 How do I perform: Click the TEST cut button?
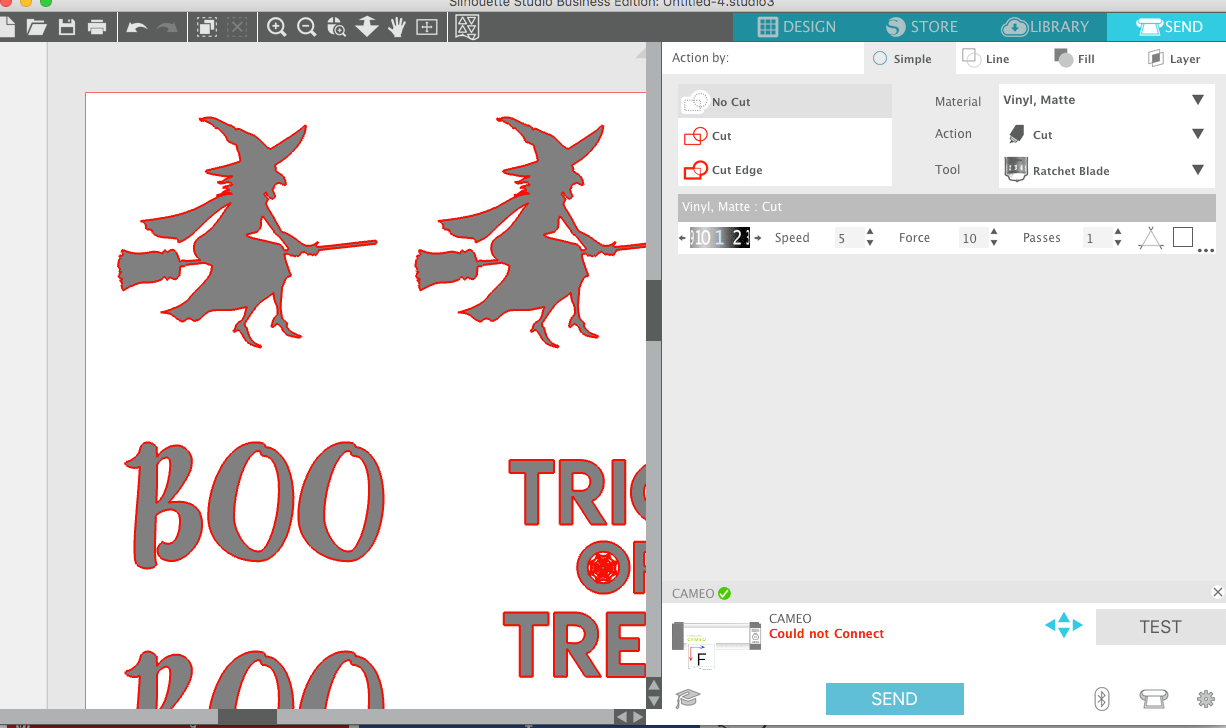1160,627
